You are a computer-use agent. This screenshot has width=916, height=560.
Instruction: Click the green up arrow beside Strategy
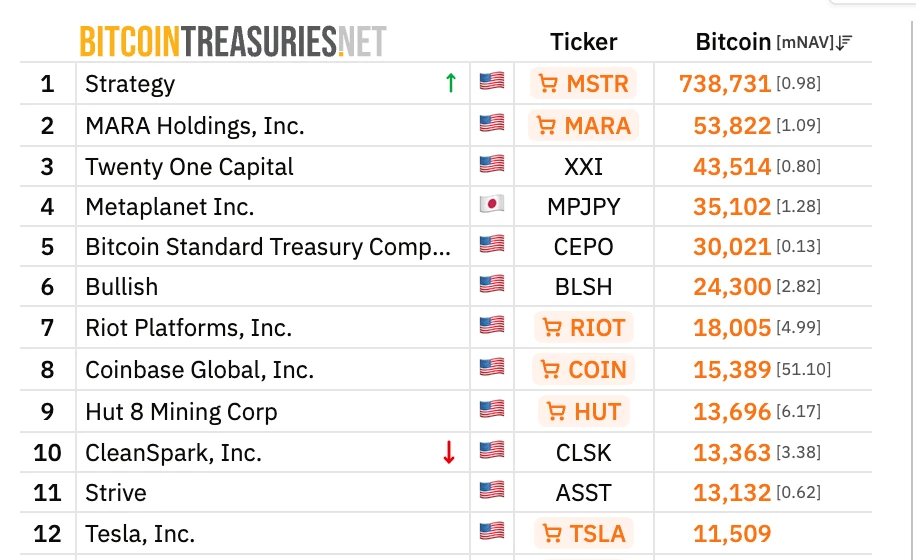450,83
